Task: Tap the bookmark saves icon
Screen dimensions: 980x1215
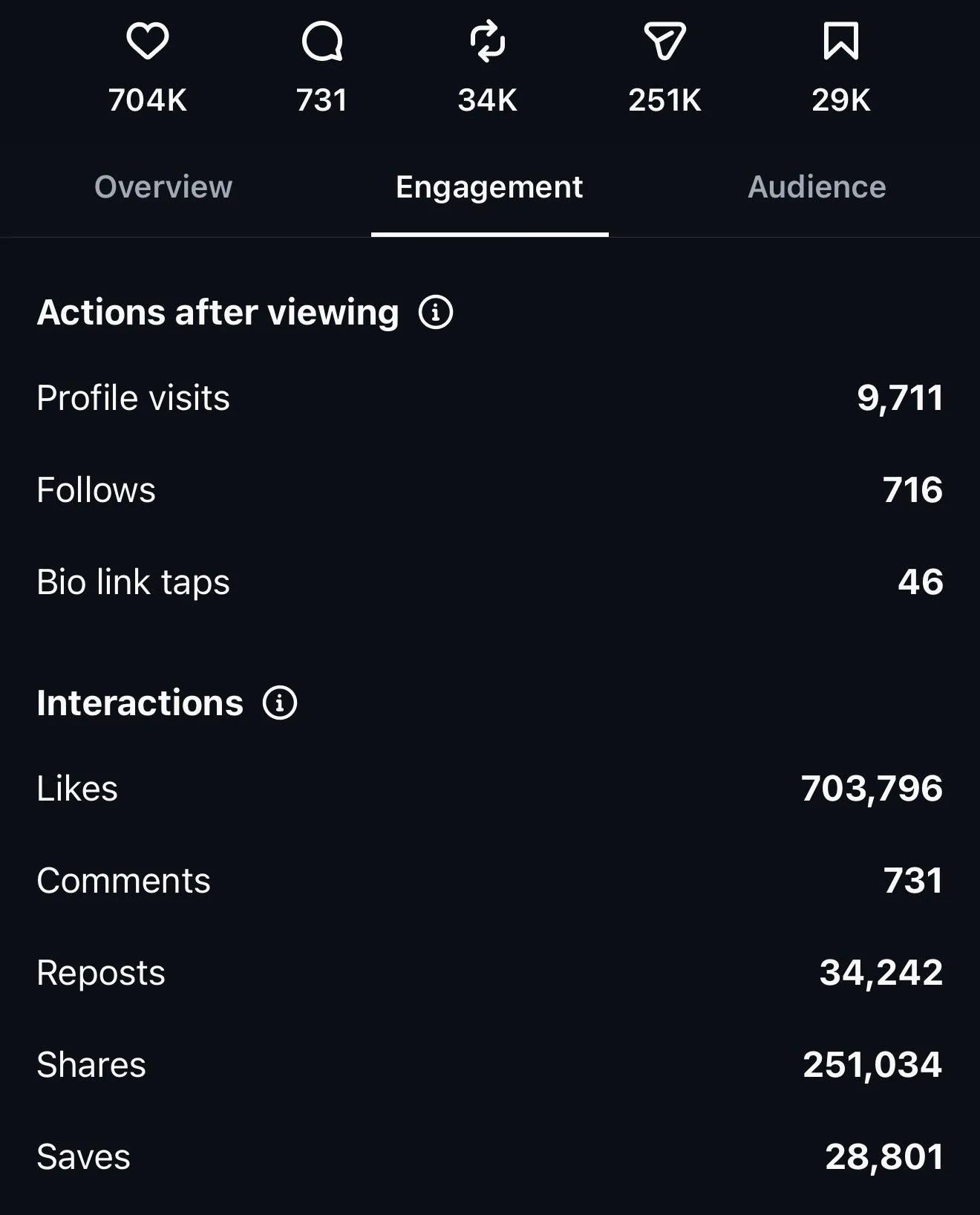Action: [x=841, y=41]
